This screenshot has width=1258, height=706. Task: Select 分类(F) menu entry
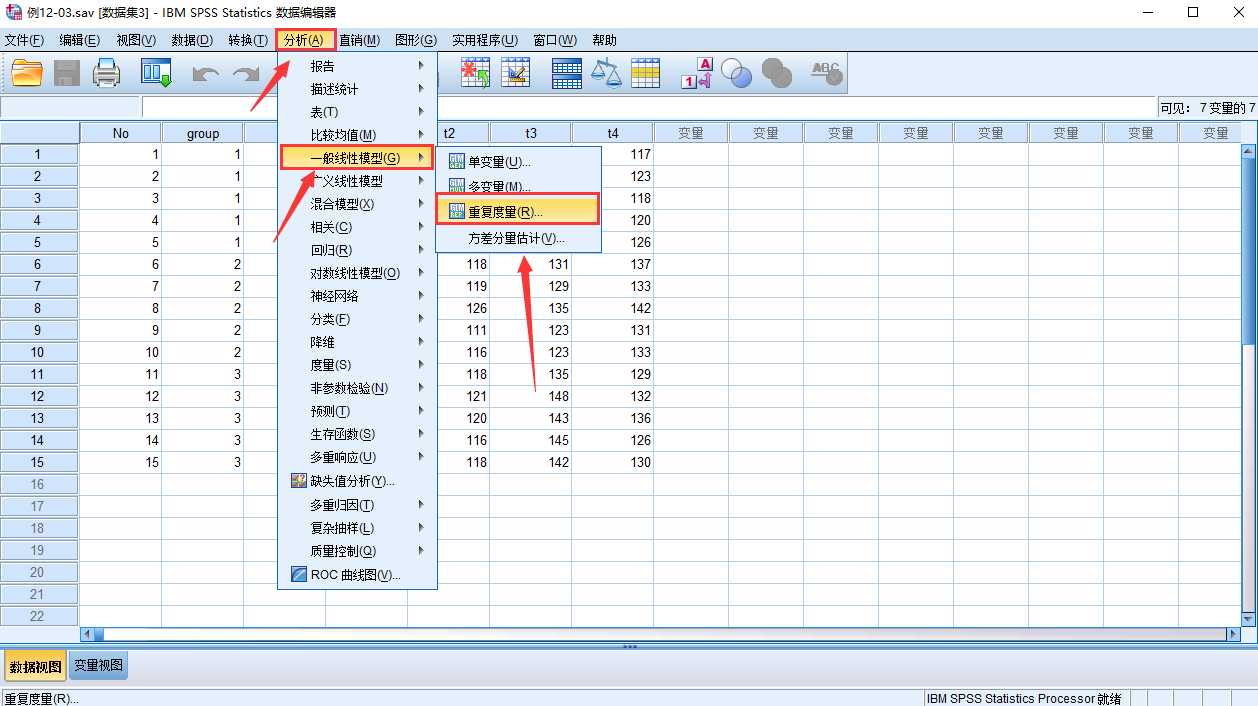coord(356,319)
